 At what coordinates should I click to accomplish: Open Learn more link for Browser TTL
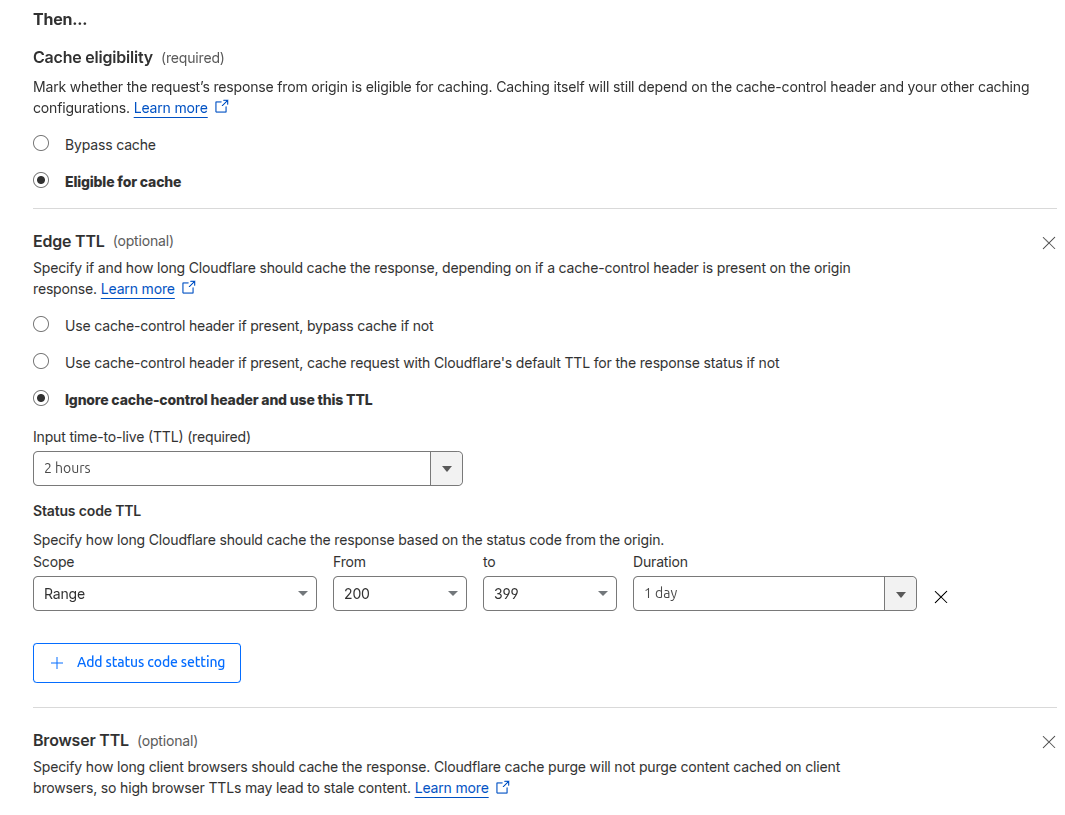click(x=451, y=788)
